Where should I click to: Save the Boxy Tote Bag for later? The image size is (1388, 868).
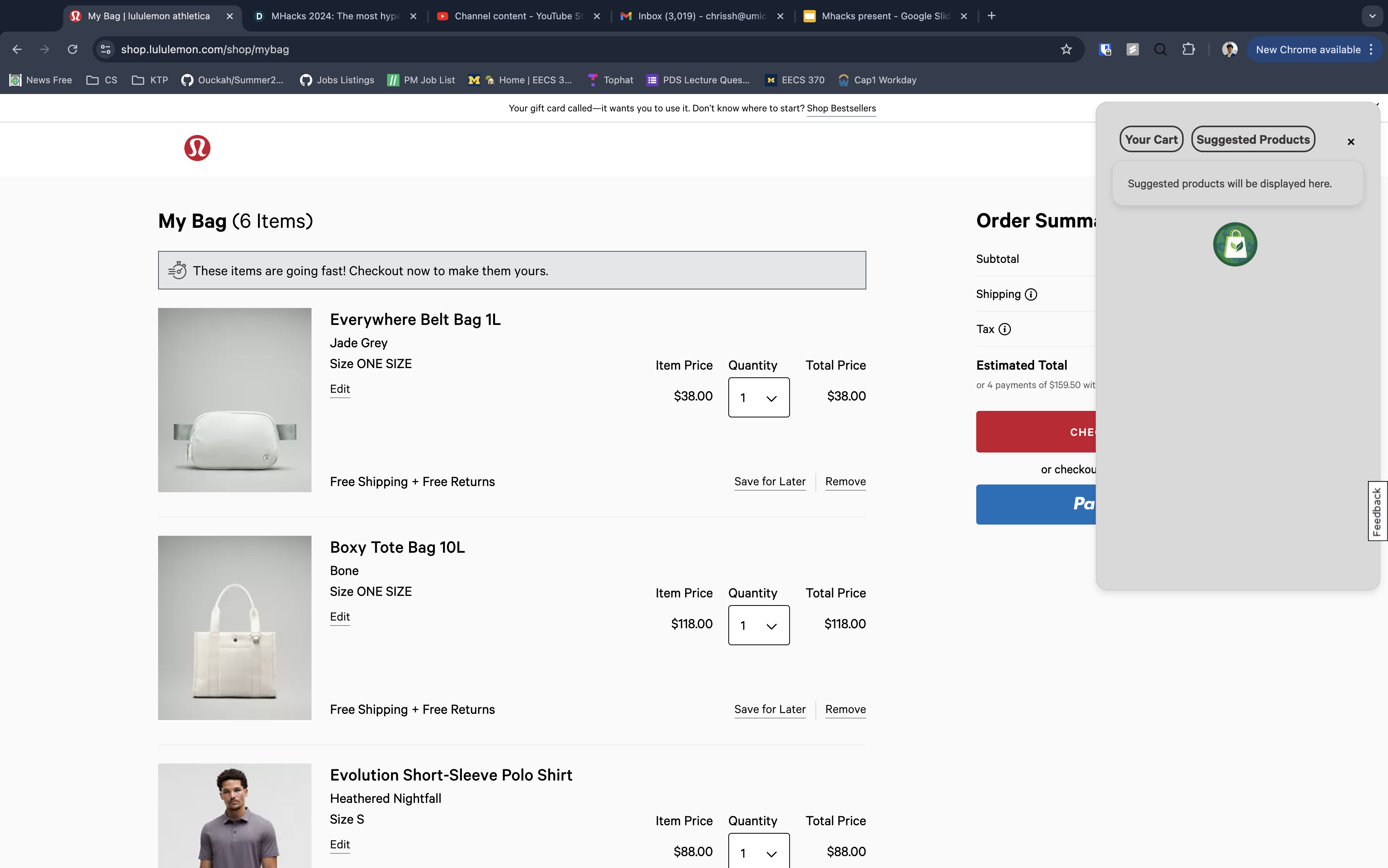click(x=770, y=710)
